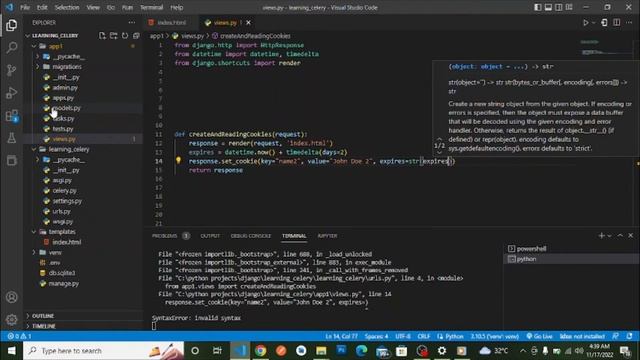This screenshot has width=640, height=360.
Task: Open Explorer more actions ellipsis
Action: coord(131,22)
